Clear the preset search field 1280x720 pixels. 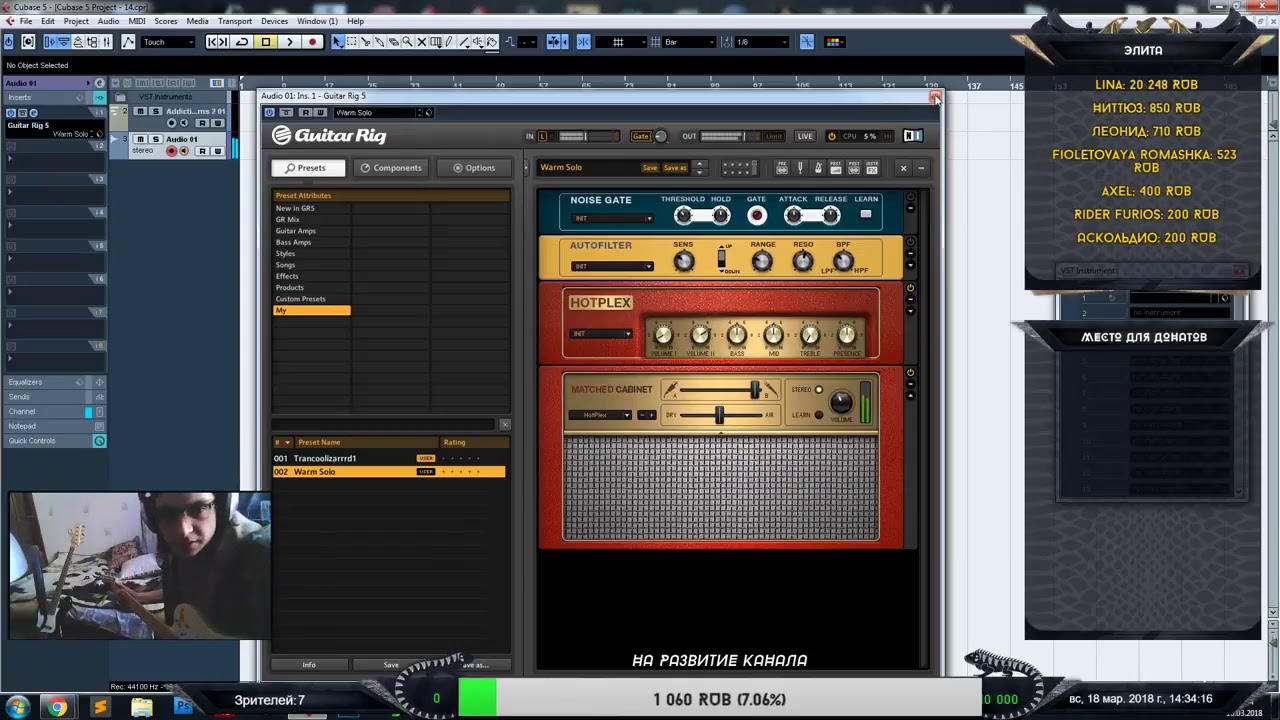505,425
